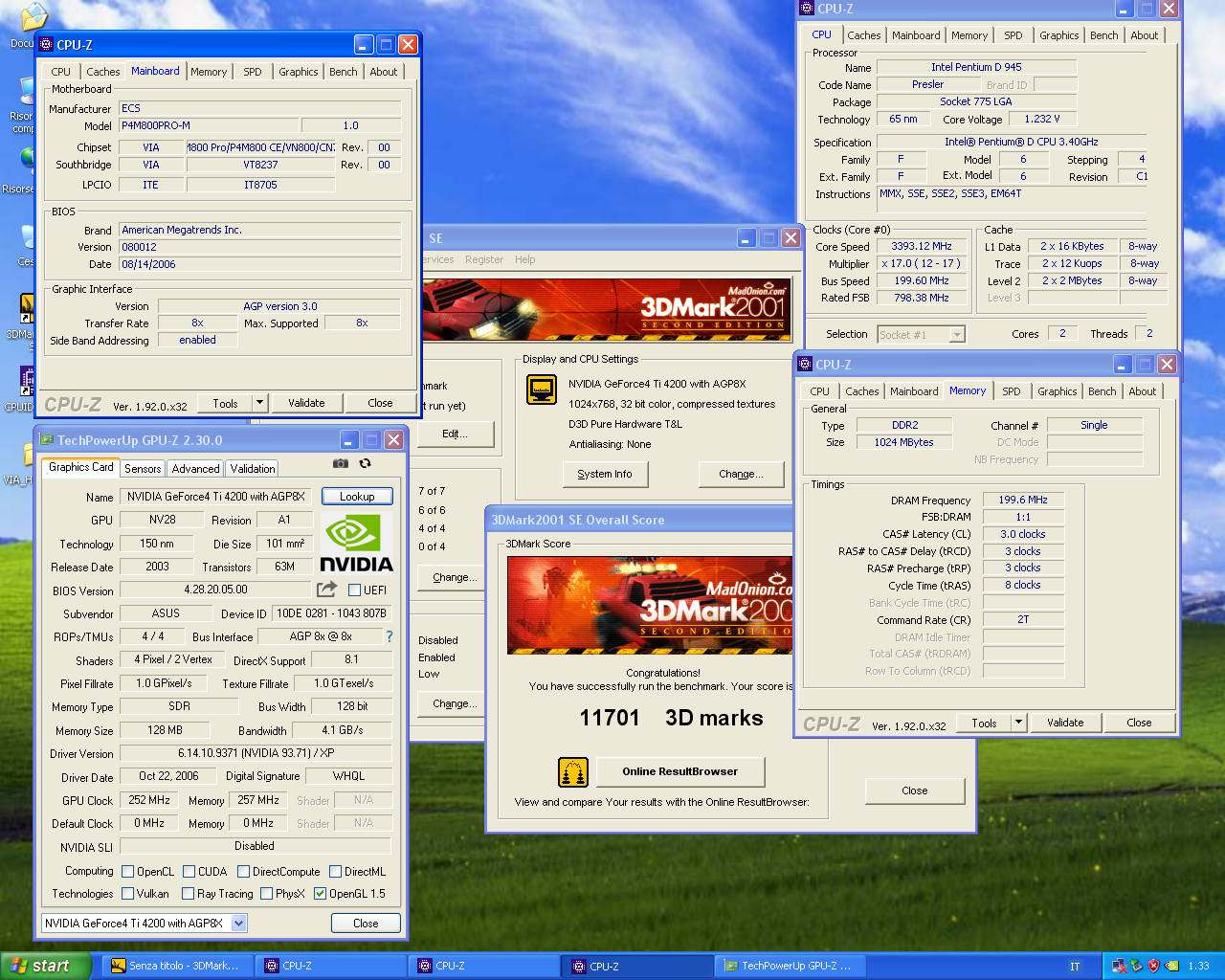Click the NVIDIA logo in GPU-Z
The width and height of the screenshot is (1225, 980).
point(356,544)
